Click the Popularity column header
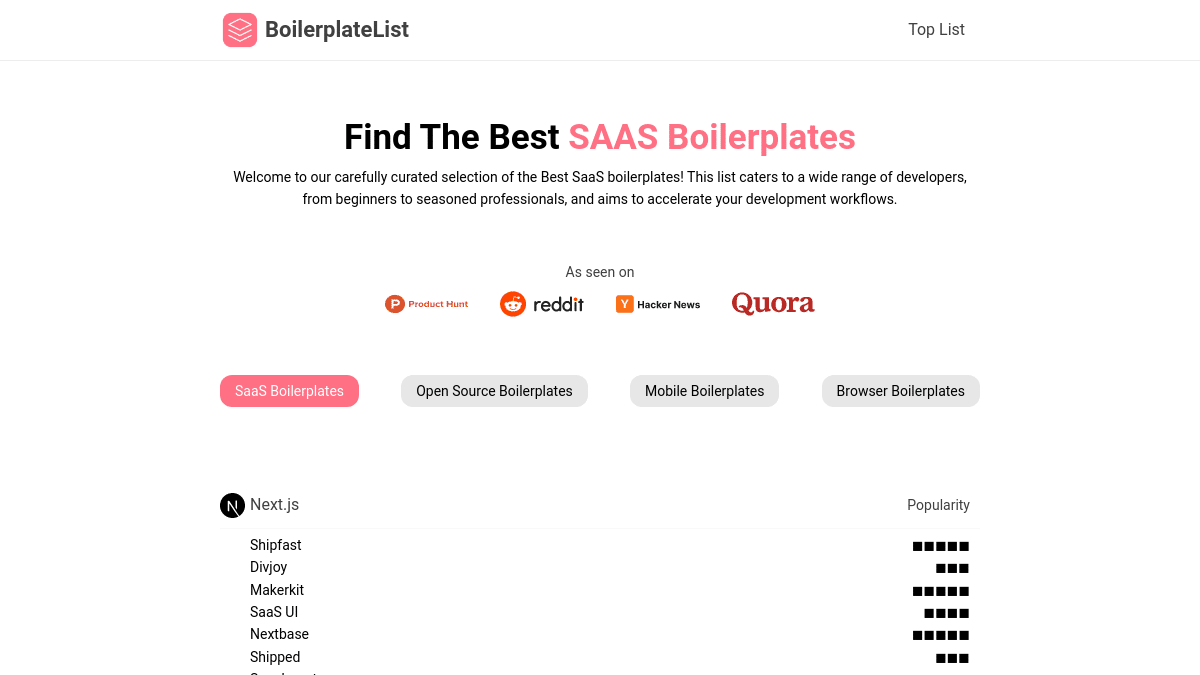The image size is (1200, 675). point(938,505)
